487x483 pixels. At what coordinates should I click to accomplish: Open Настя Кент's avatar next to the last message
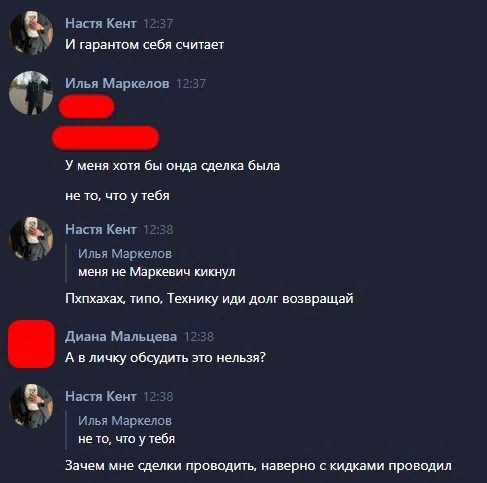pyautogui.click(x=31, y=406)
